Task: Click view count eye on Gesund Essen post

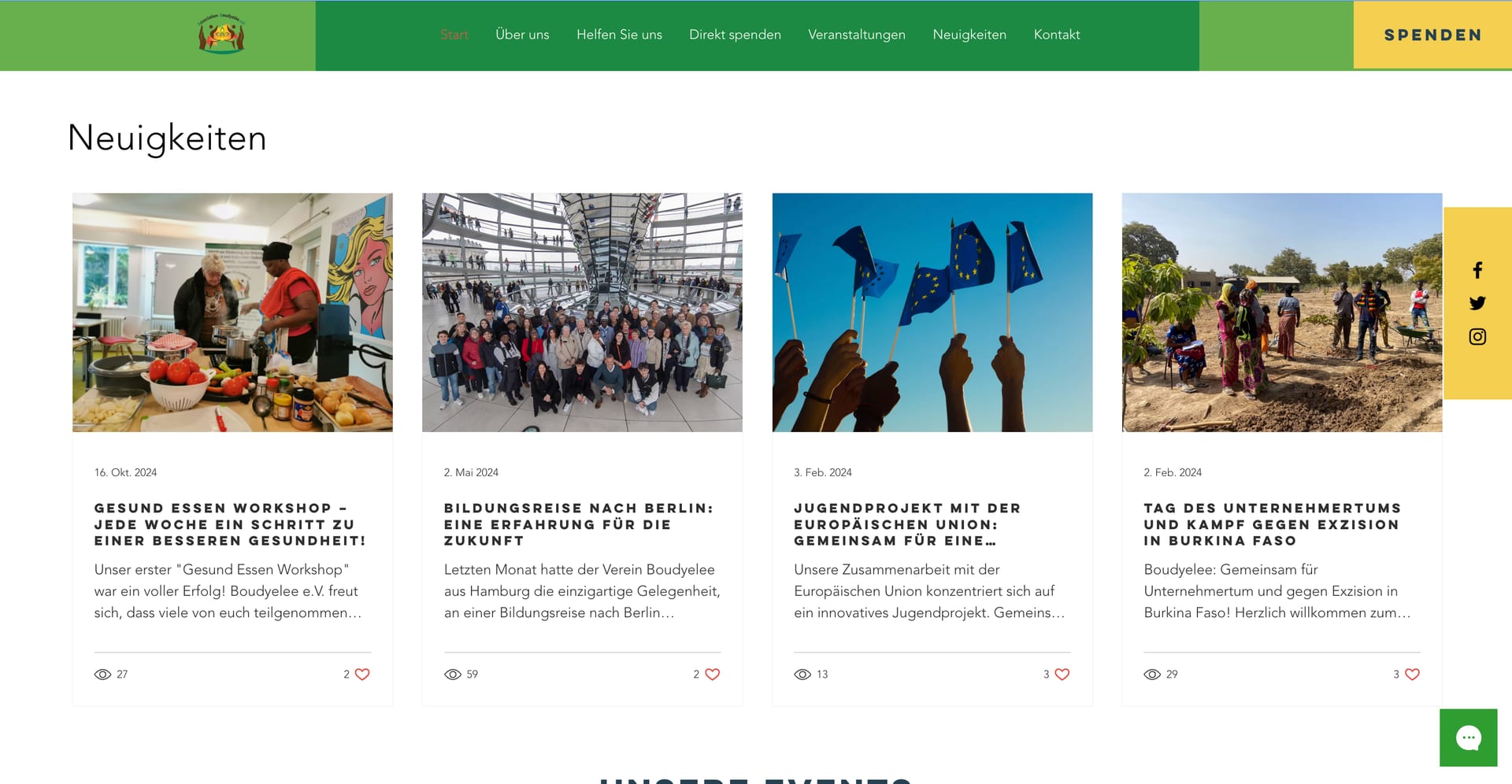Action: click(x=103, y=675)
